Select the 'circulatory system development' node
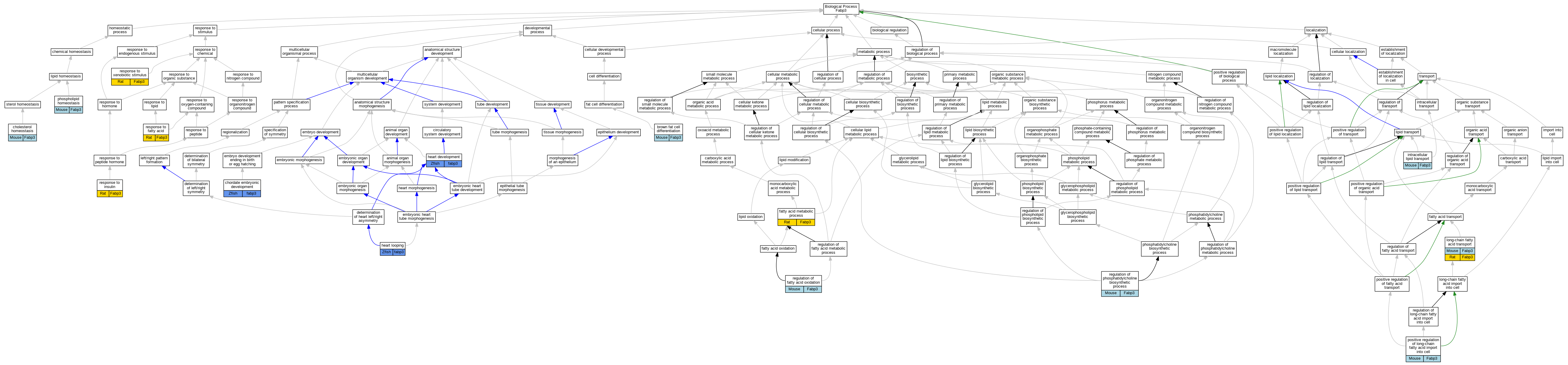 [442, 132]
